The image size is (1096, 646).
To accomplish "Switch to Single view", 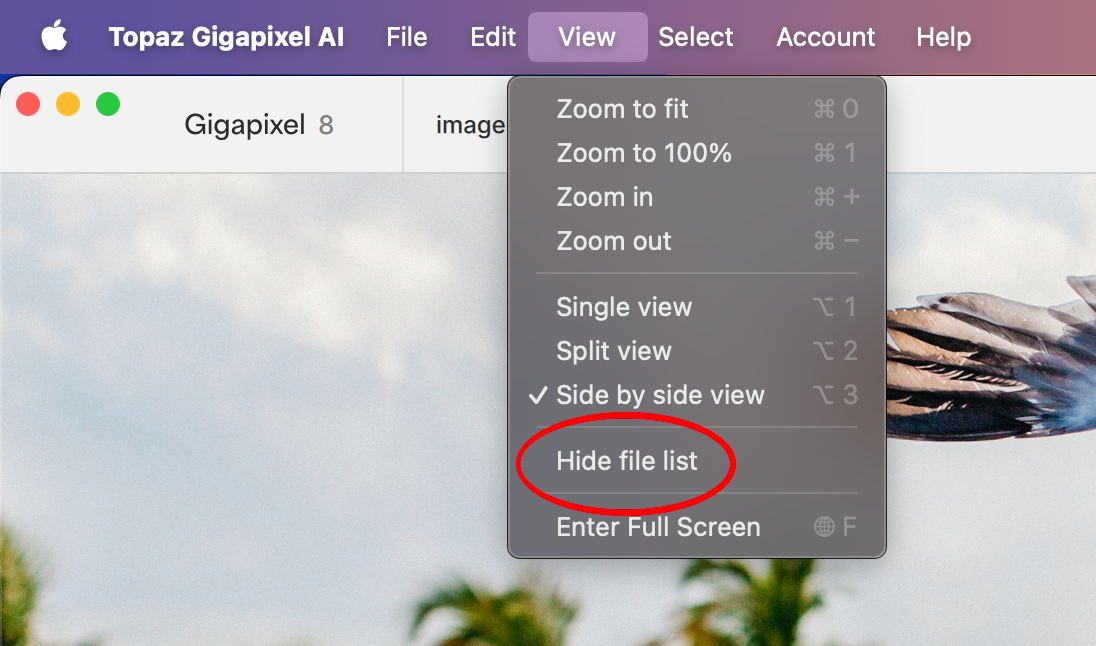I will (624, 307).
